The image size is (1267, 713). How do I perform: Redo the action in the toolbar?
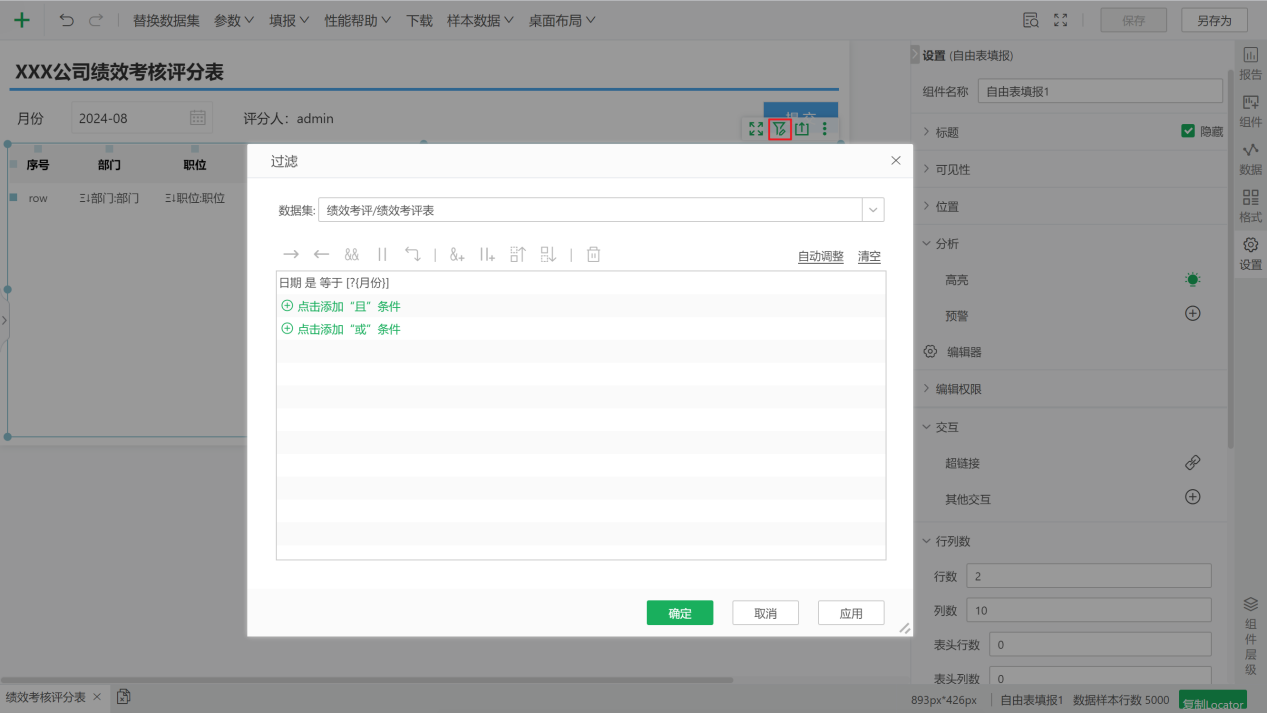[96, 20]
